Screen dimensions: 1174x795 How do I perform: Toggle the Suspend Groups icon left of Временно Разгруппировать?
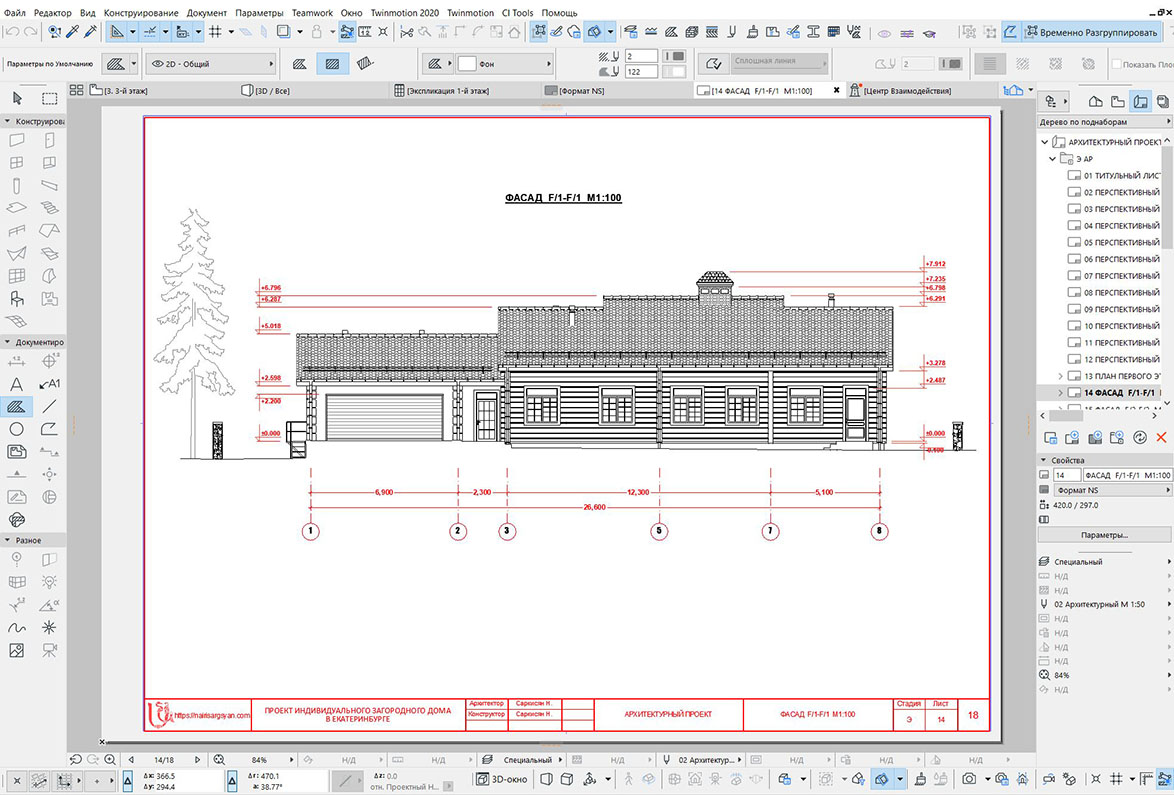1010,31
